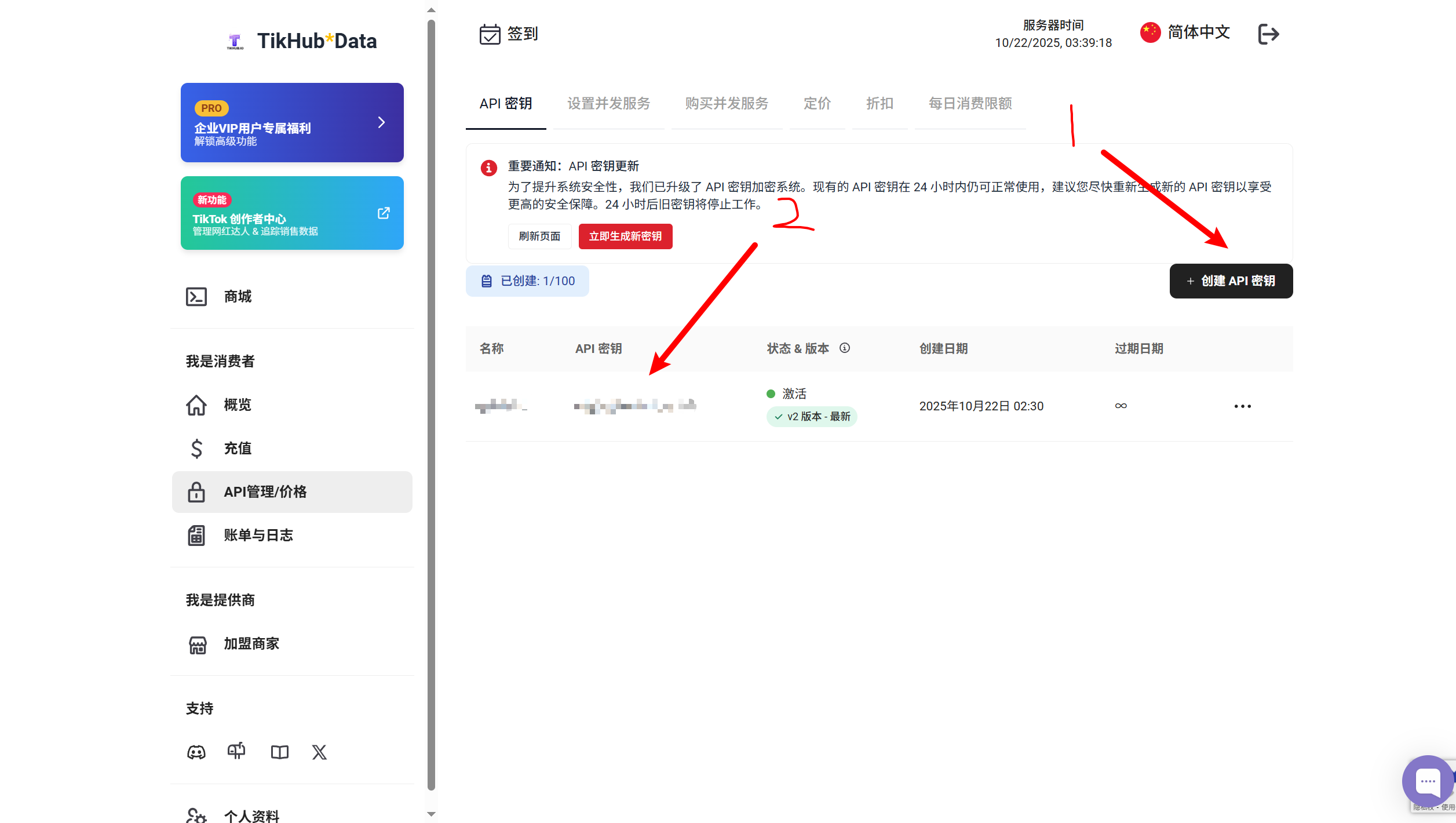Click the logout icon in header
1456x823 pixels.
[1268, 34]
